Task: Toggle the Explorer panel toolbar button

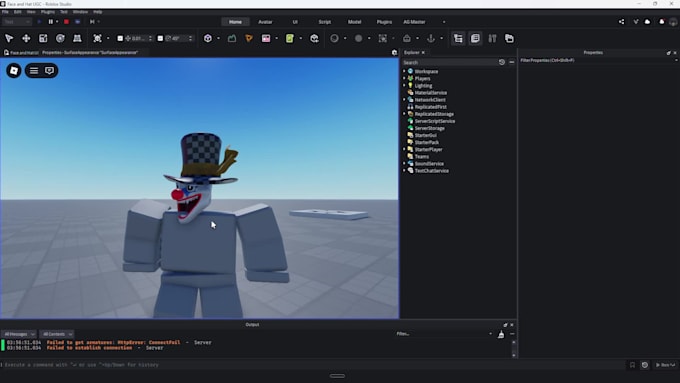Action: coord(458,39)
